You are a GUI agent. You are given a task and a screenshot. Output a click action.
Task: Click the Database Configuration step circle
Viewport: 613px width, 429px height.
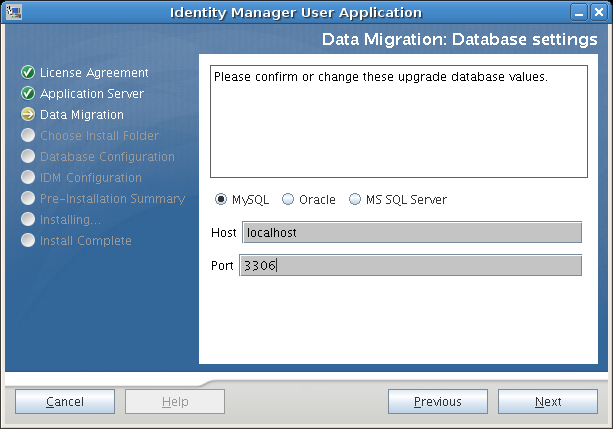[x=28, y=157]
